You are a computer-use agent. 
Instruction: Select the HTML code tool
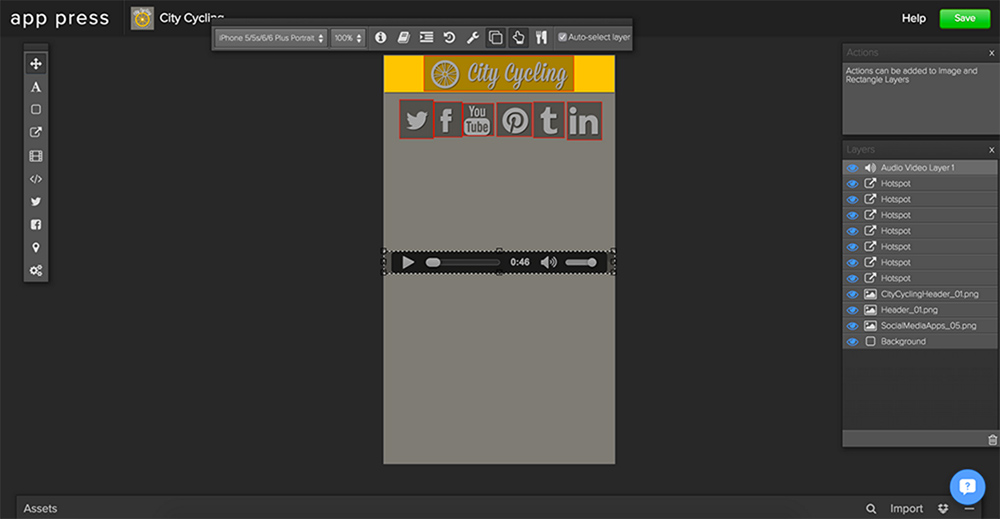[x=36, y=179]
